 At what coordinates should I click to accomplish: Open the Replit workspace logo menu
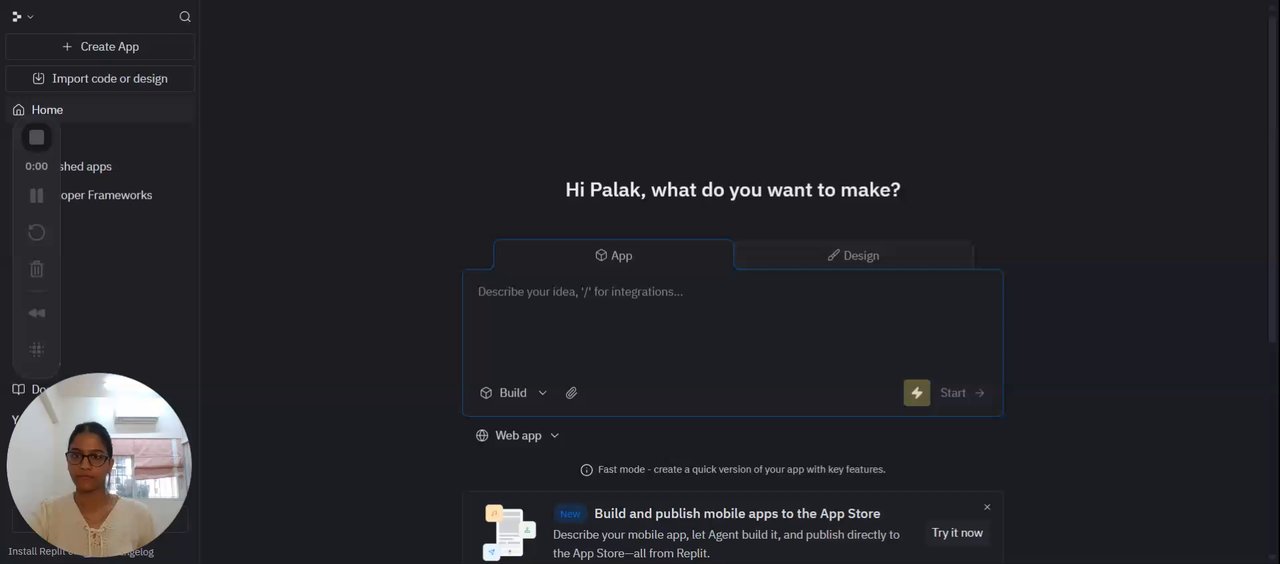tap(22, 17)
